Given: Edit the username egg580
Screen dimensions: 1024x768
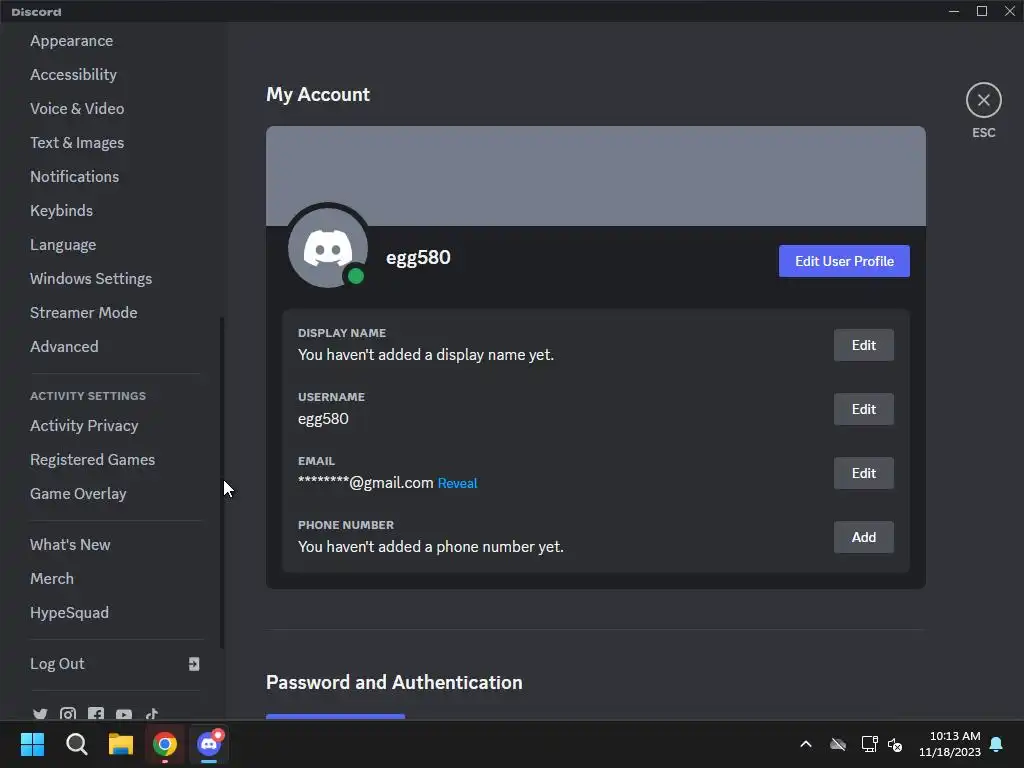Looking at the screenshot, I should (863, 409).
